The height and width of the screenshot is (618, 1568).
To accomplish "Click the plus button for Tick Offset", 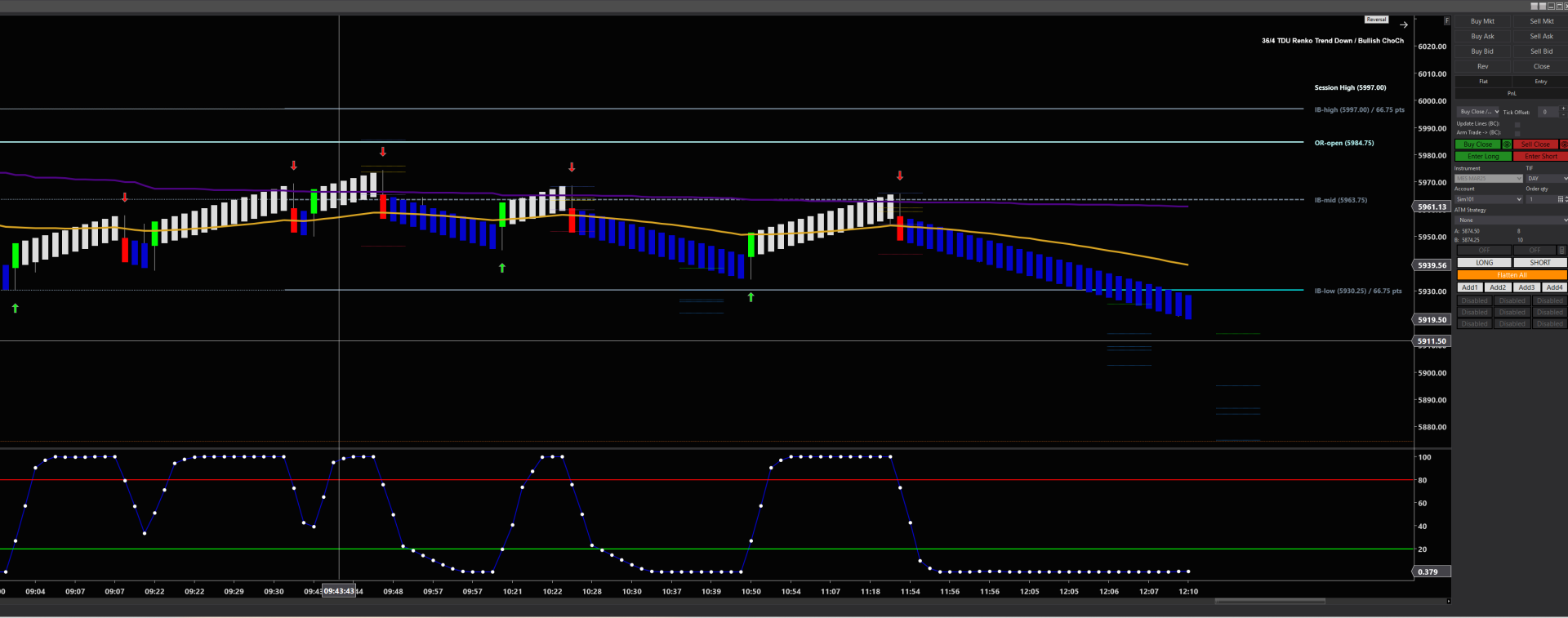I will click(x=1563, y=108).
